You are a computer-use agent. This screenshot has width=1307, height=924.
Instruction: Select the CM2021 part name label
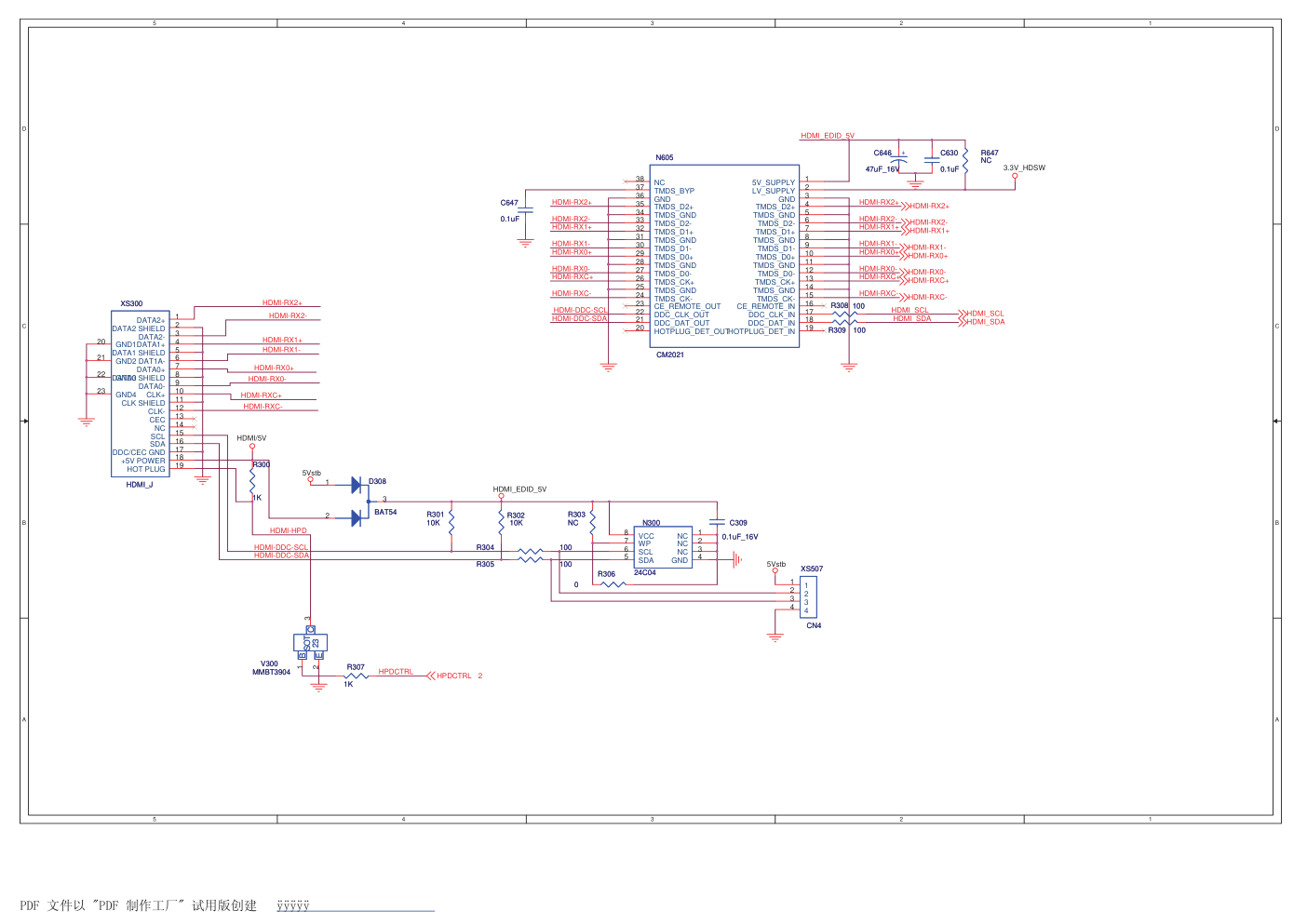coord(670,355)
